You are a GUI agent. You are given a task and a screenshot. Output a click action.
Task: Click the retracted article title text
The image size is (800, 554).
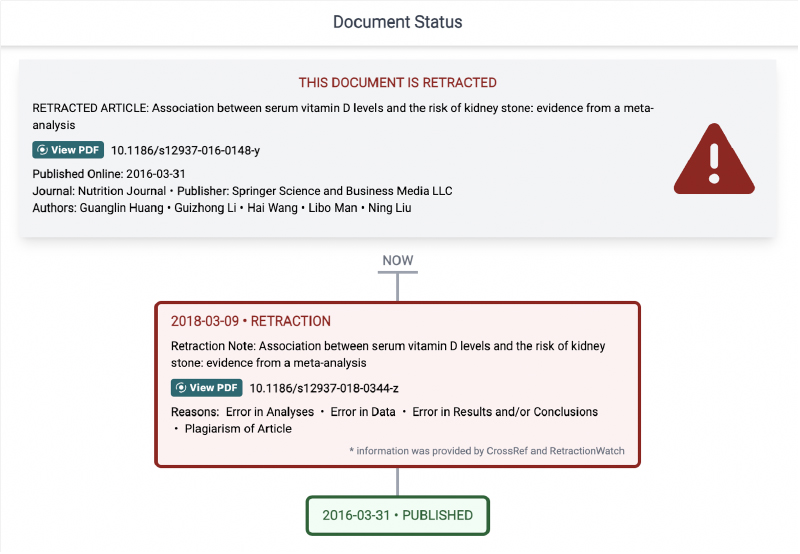pos(343,116)
